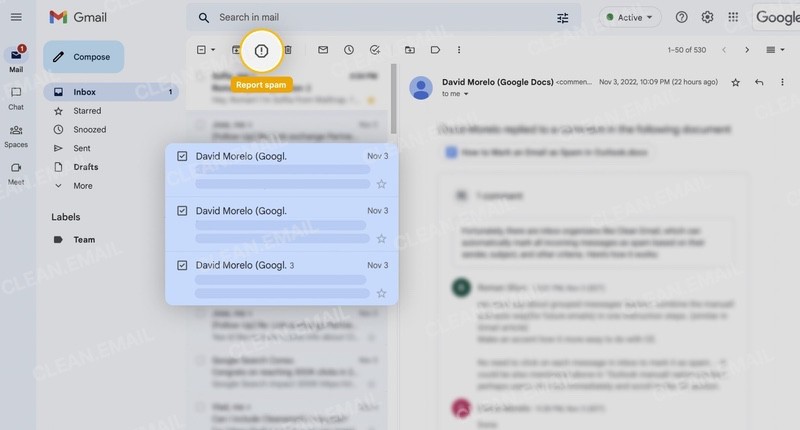Click the Search in mail field
Viewport: 800px width, 430px height.
pos(380,18)
